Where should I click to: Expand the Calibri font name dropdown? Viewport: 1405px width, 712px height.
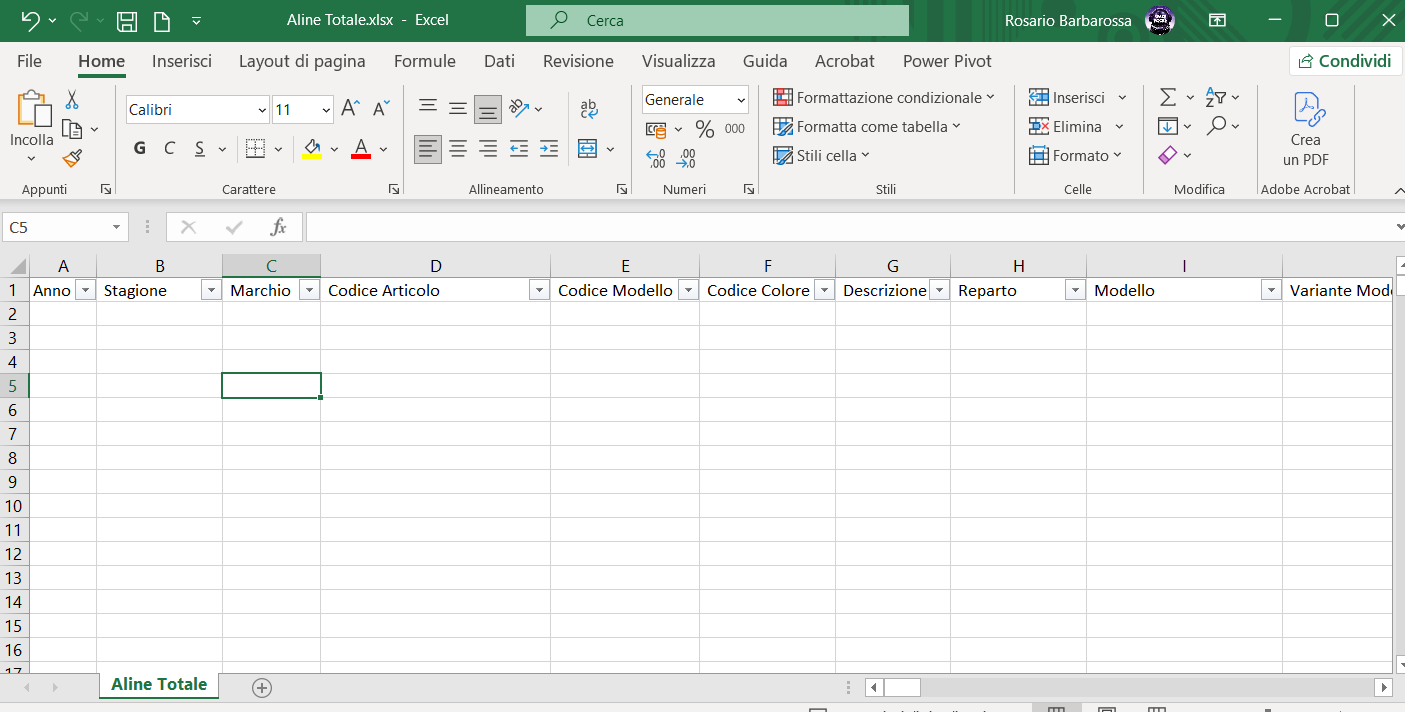click(x=263, y=109)
